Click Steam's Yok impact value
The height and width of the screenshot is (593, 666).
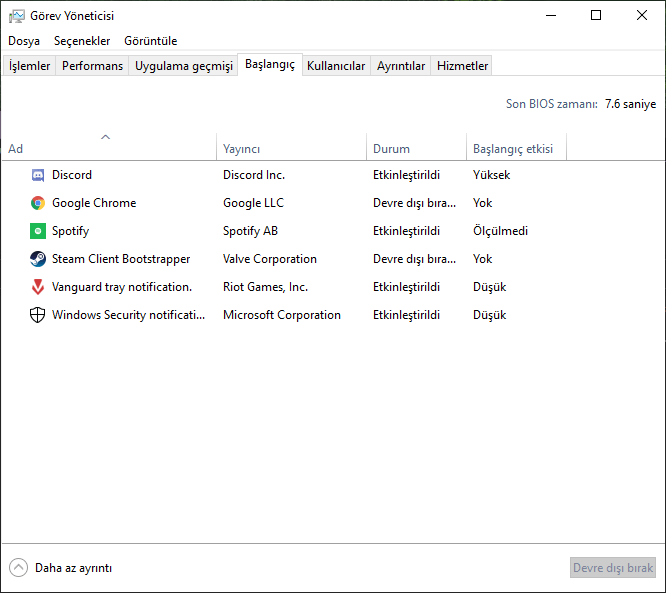483,259
